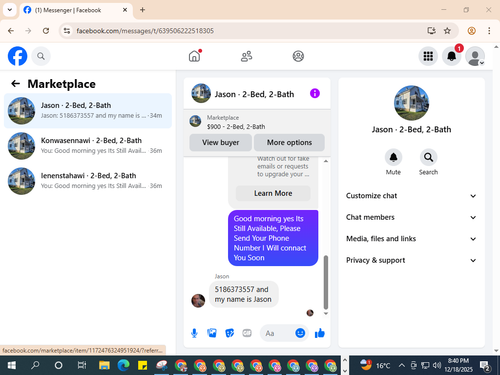Click the chat scrollbar thumb
The height and width of the screenshot is (375, 500).
(326, 282)
